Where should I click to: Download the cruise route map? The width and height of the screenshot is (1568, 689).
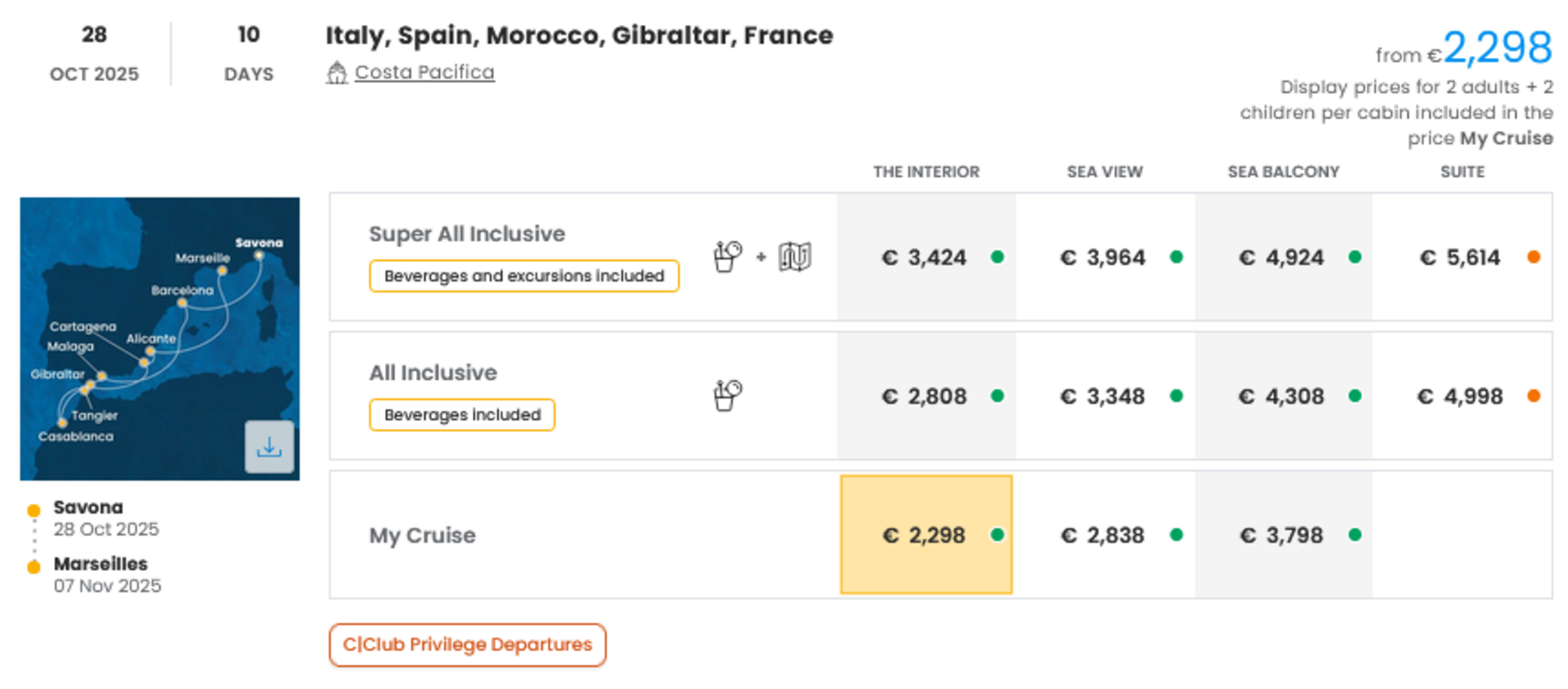point(269,446)
